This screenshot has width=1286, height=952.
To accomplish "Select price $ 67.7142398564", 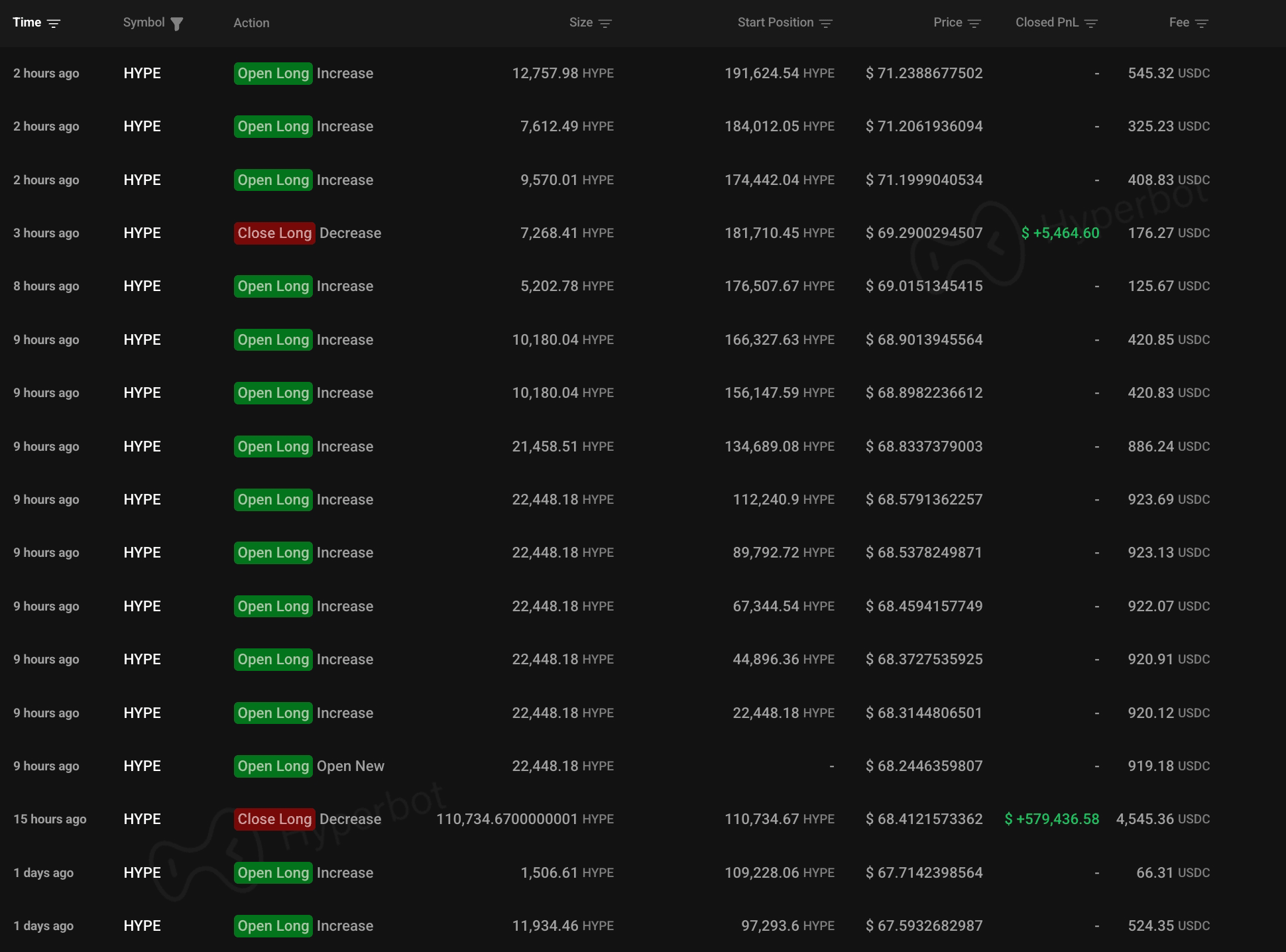I will [924, 872].
